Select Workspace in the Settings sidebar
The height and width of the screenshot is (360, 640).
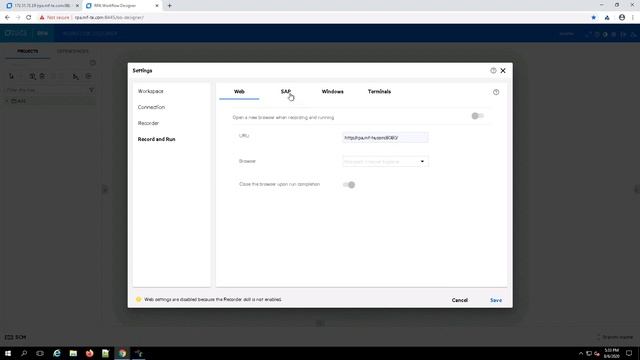[151, 91]
